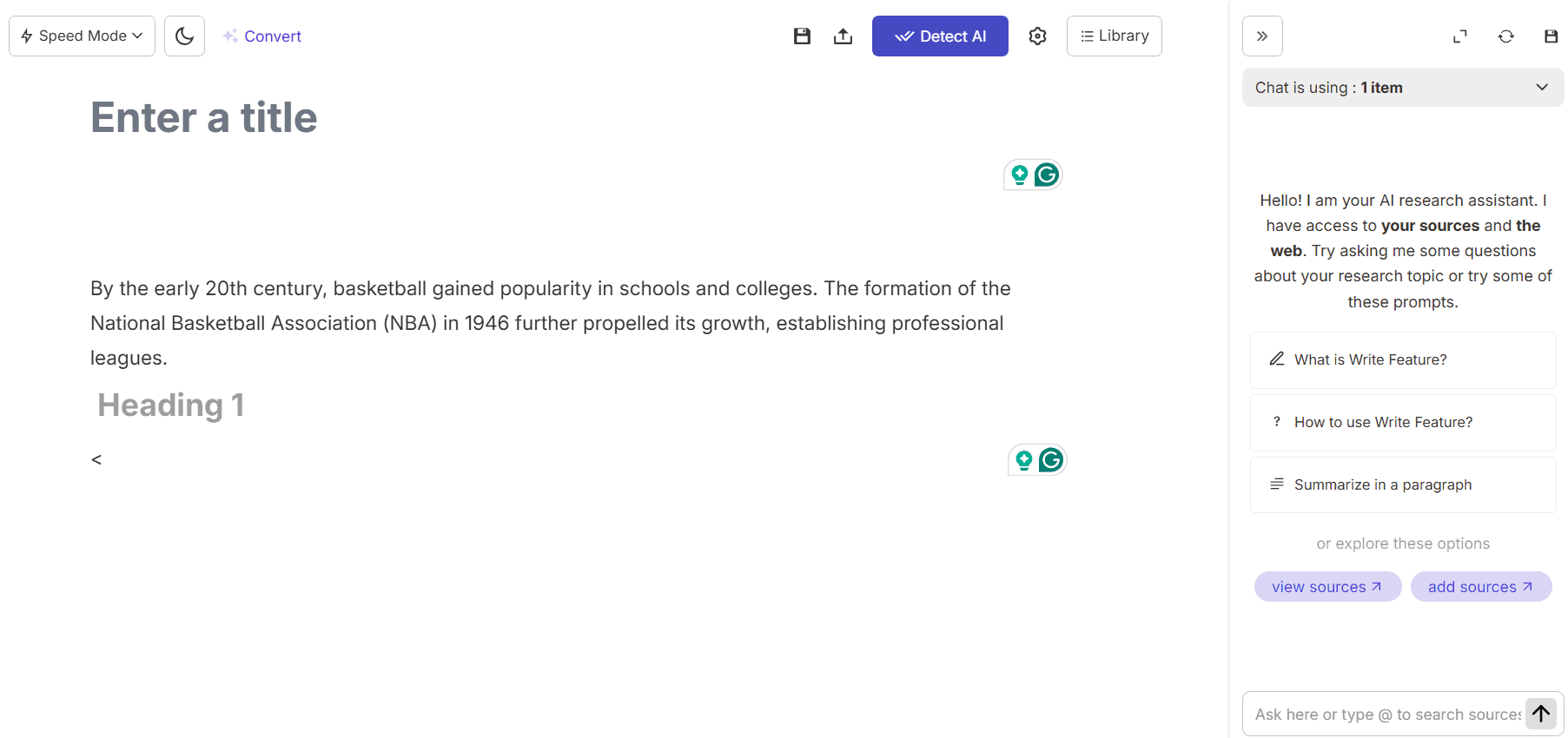Image resolution: width=1568 pixels, height=738 pixels.
Task: Click the save floppy disk icon in editor toolbar
Action: coord(802,36)
